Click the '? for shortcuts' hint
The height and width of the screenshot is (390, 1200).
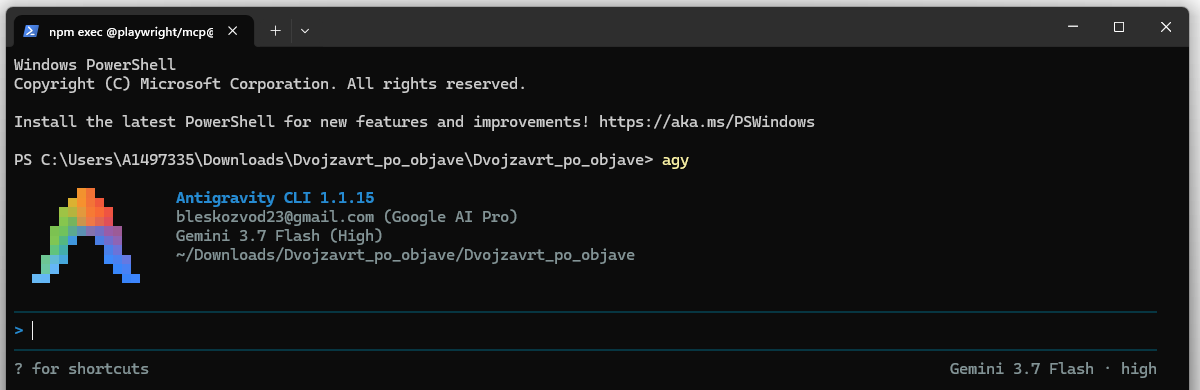coord(81,369)
